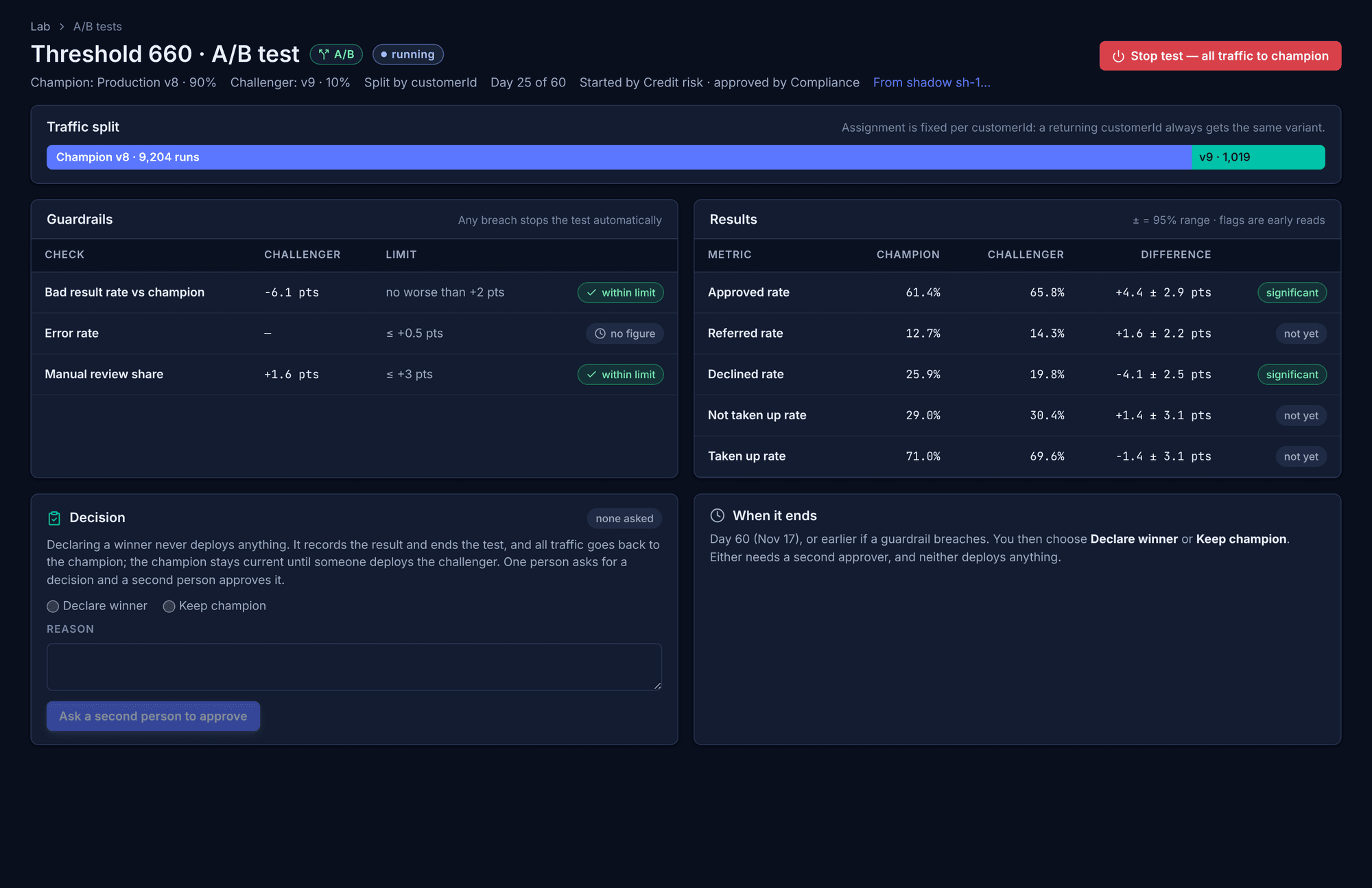The image size is (1372, 888).
Task: Click breadcrumb chevron after Lab
Action: click(x=62, y=27)
